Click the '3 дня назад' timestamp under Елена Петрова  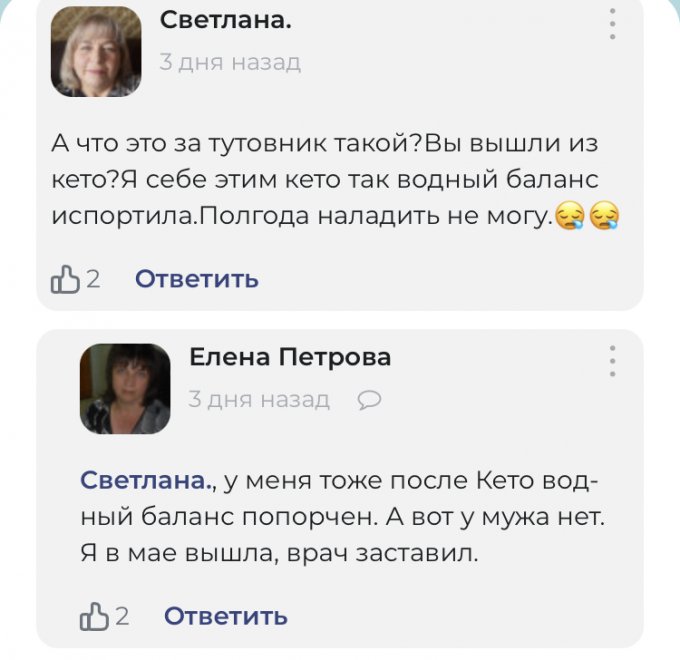[x=259, y=400]
